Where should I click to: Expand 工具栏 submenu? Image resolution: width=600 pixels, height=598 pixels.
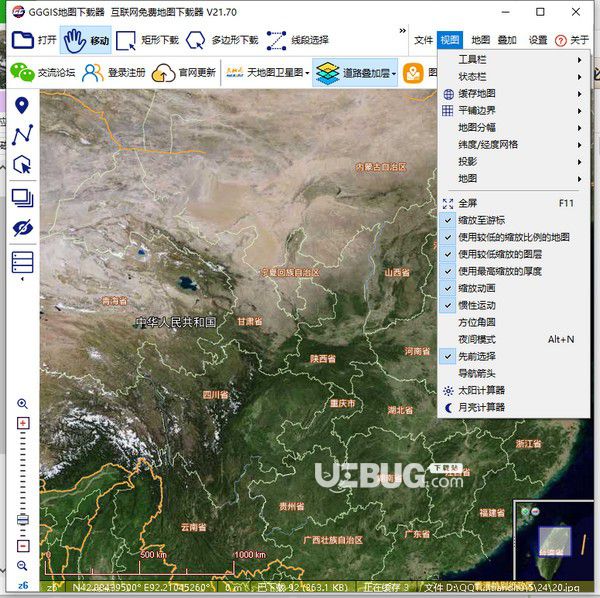tap(513, 60)
